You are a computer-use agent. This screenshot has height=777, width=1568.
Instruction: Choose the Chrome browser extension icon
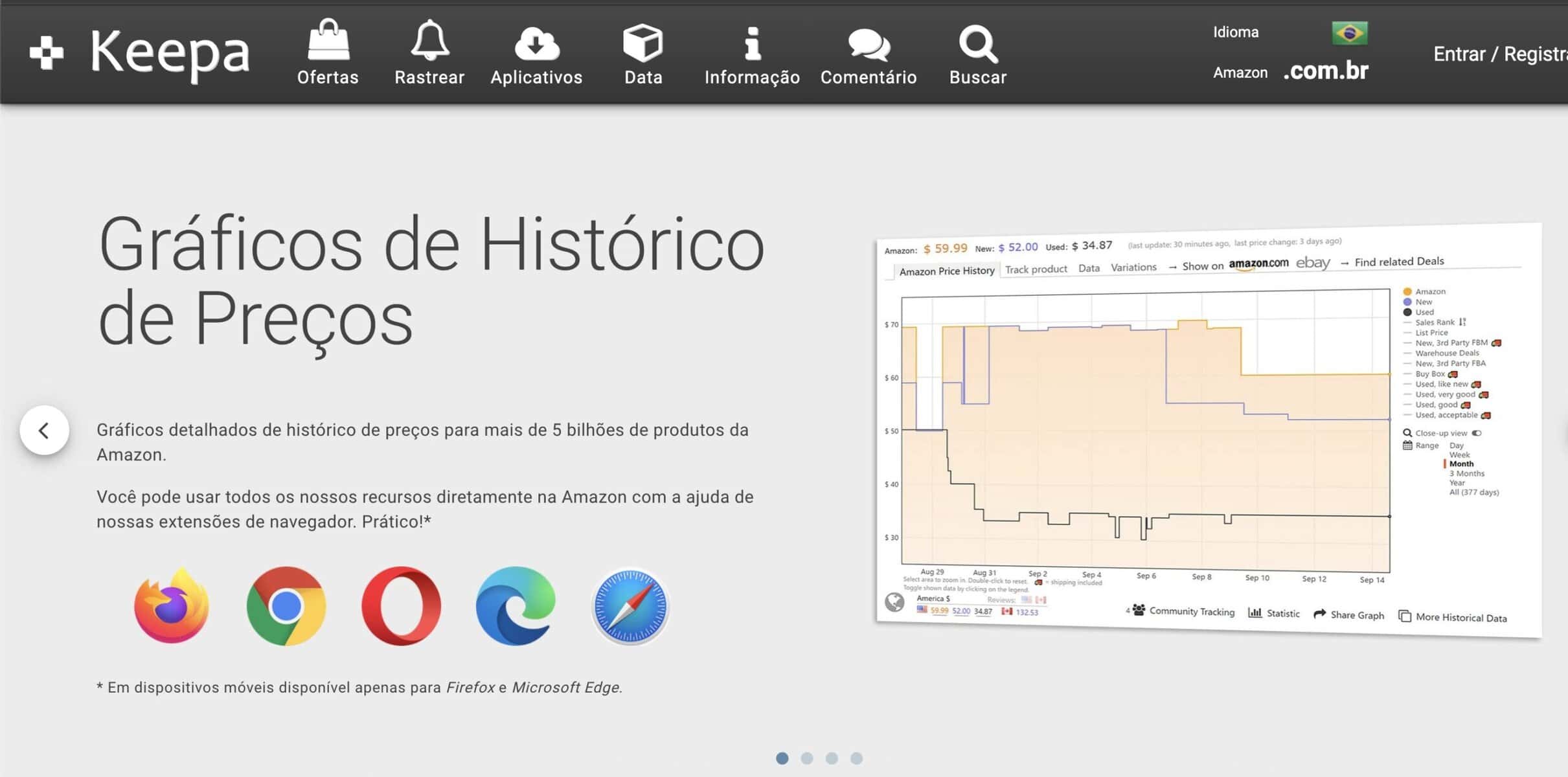click(286, 606)
